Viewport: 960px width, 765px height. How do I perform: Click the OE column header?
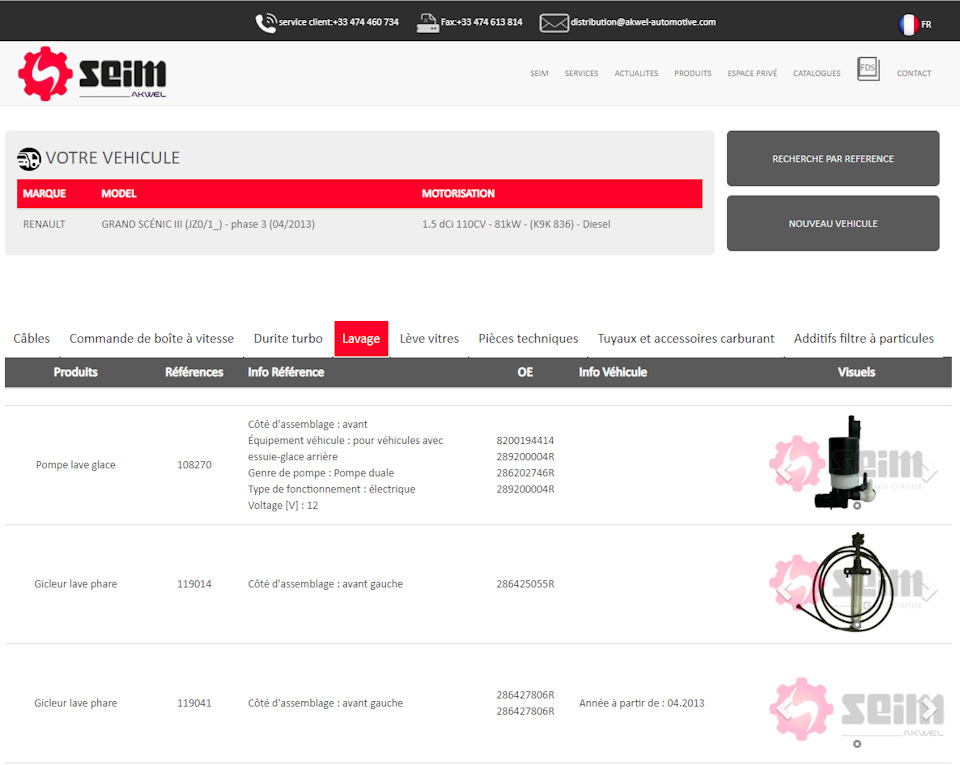525,372
